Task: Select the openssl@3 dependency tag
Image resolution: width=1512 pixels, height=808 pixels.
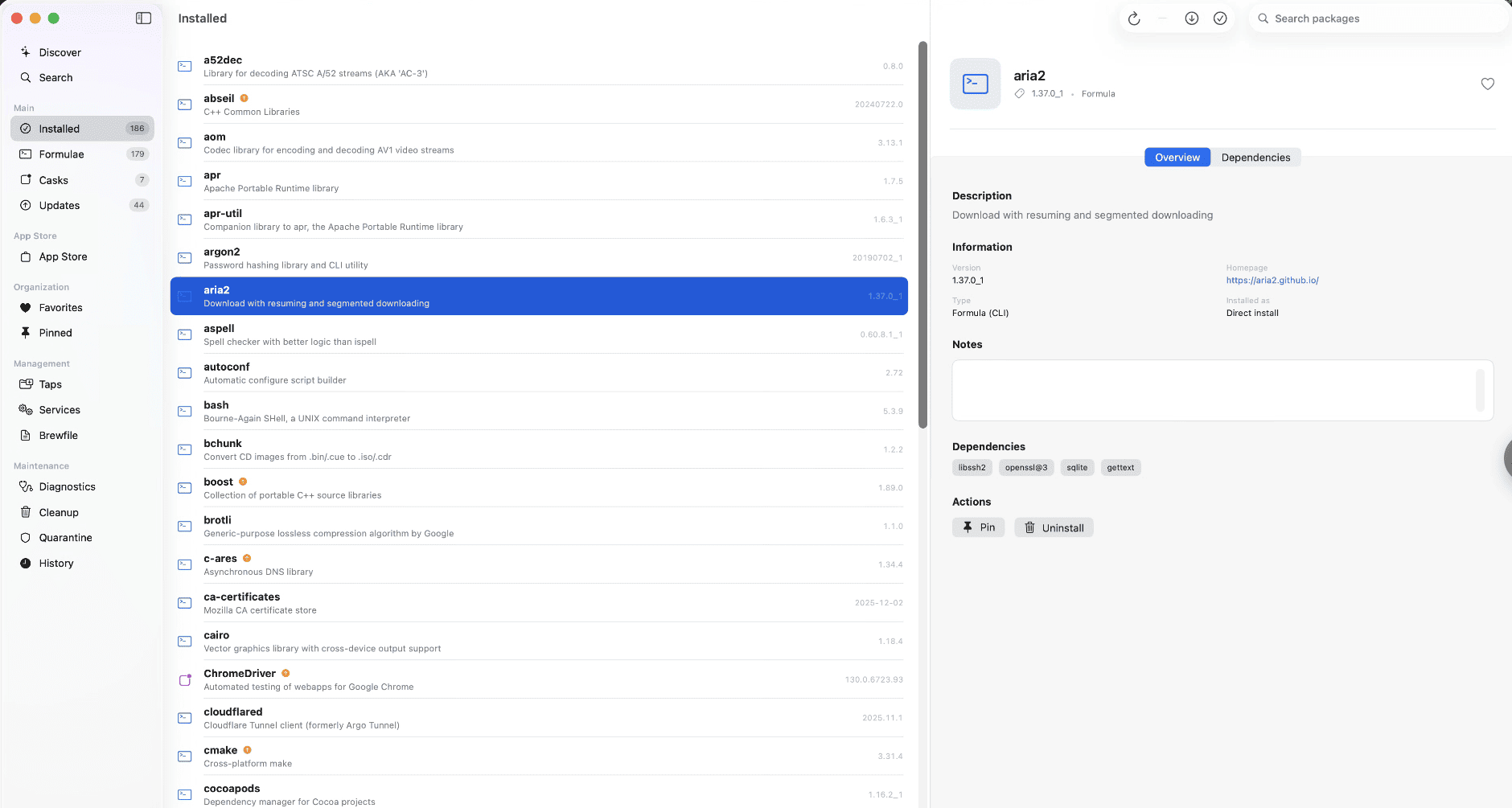Action: [1025, 468]
